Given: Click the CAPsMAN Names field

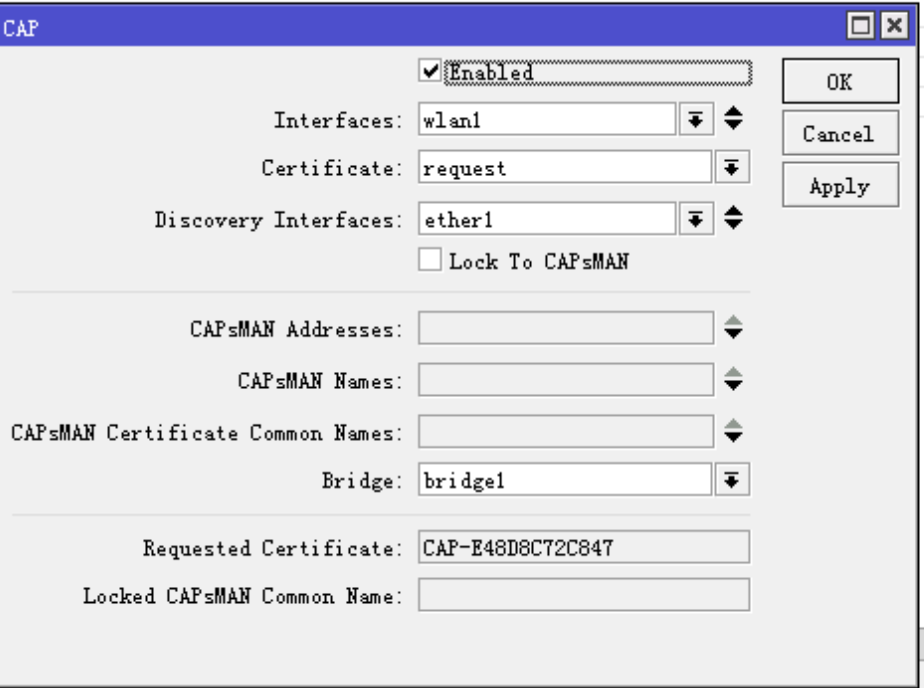Looking at the screenshot, I should pyautogui.click(x=566, y=381).
